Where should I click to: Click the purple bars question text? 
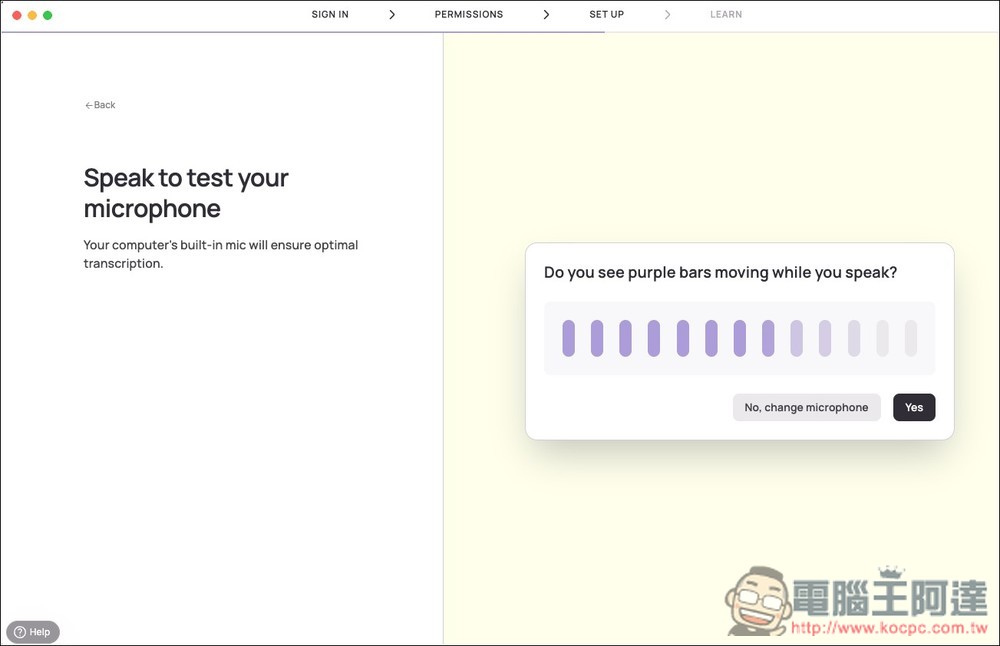pos(720,272)
